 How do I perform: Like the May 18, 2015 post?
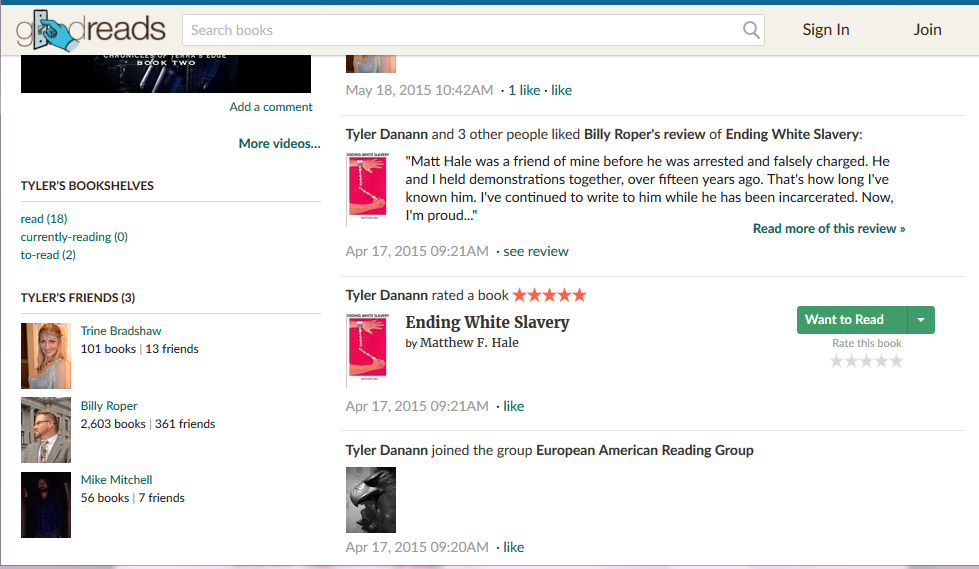pos(561,90)
